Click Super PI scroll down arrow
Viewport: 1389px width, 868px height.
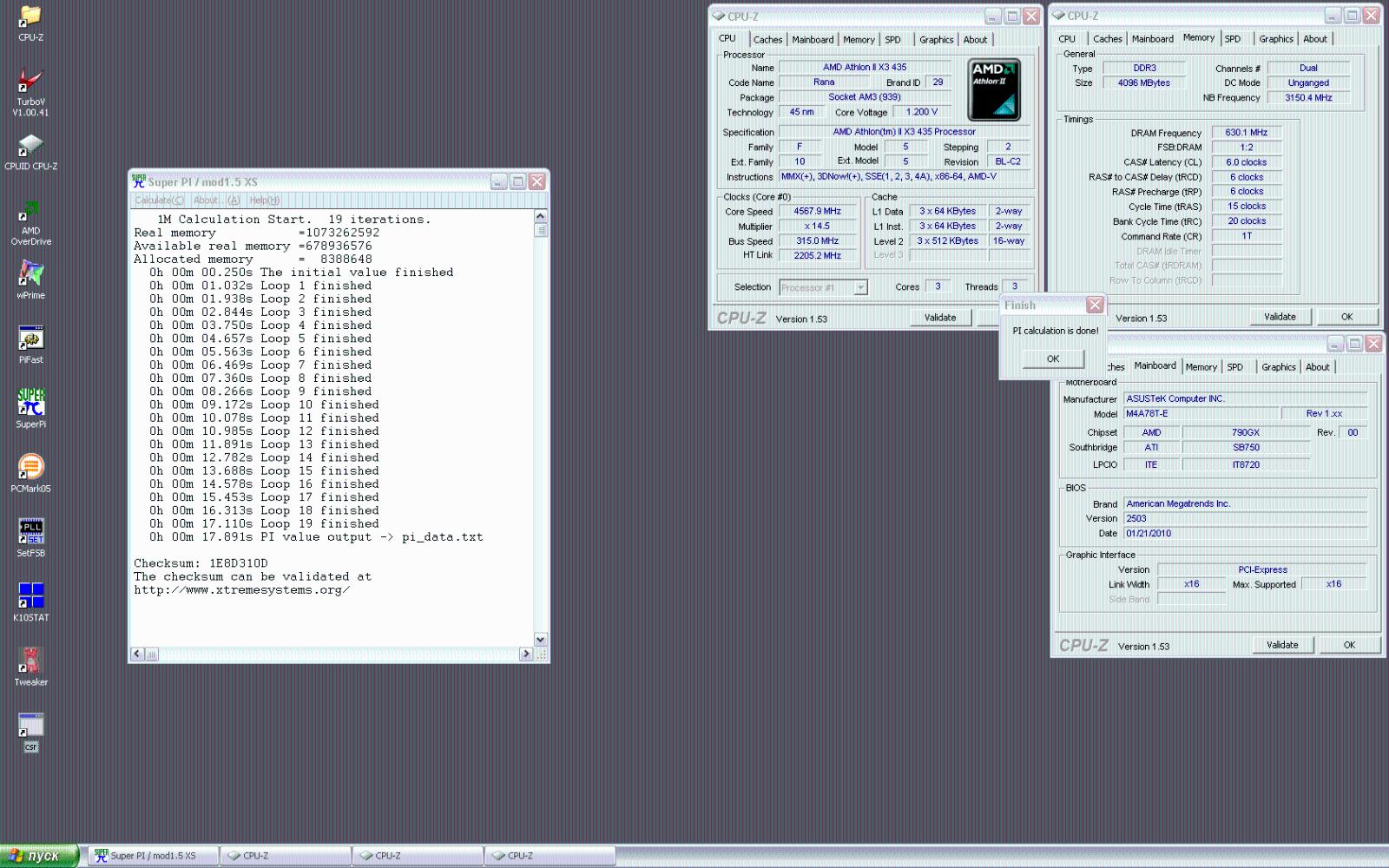(540, 640)
